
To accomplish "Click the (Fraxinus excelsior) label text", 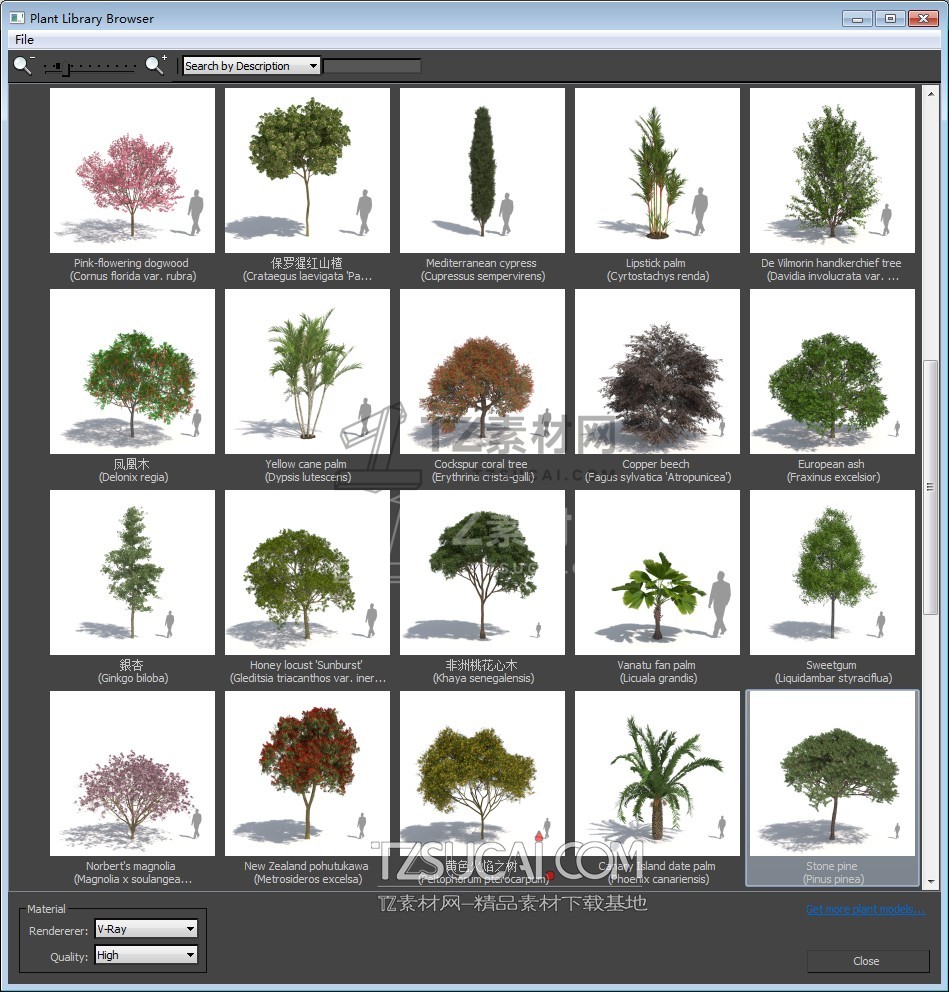I will [833, 477].
